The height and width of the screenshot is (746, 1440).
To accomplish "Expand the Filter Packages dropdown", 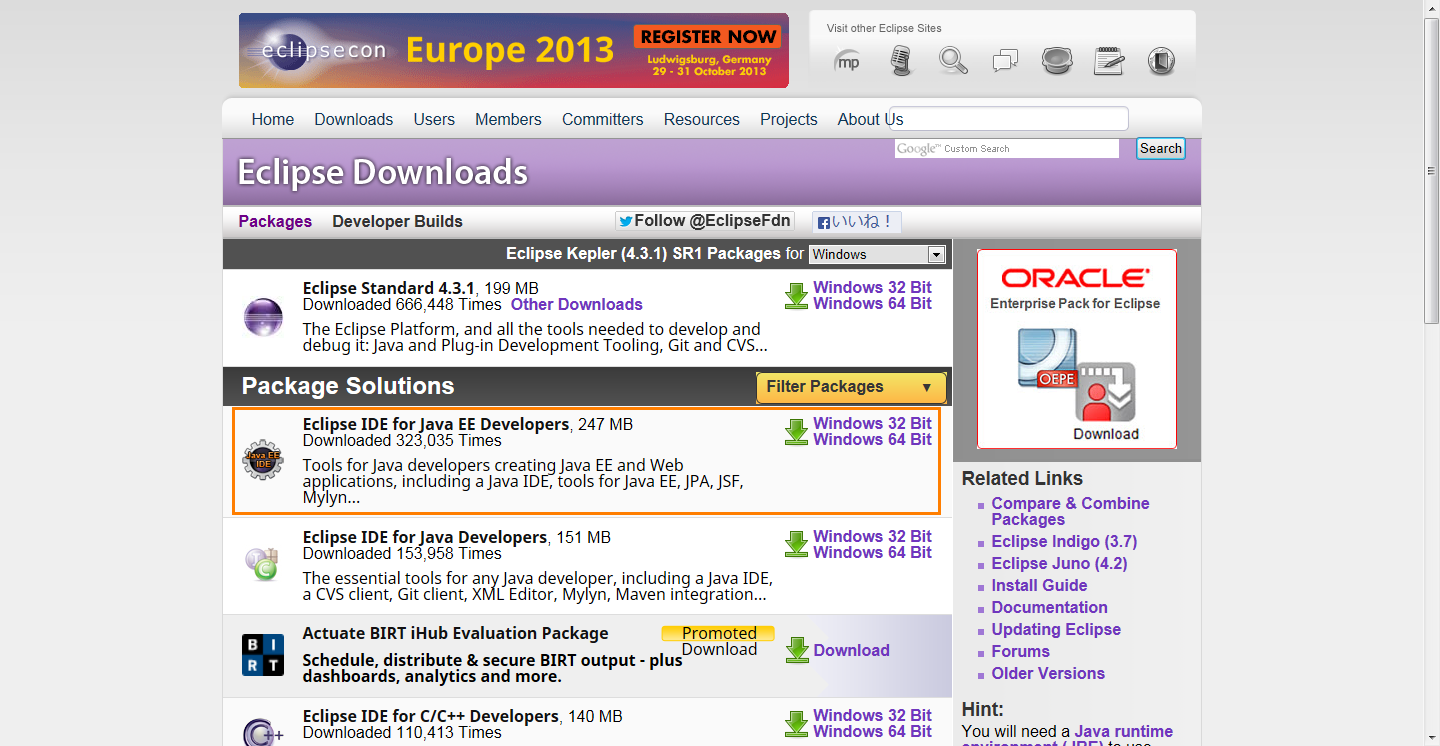I will click(x=851, y=387).
